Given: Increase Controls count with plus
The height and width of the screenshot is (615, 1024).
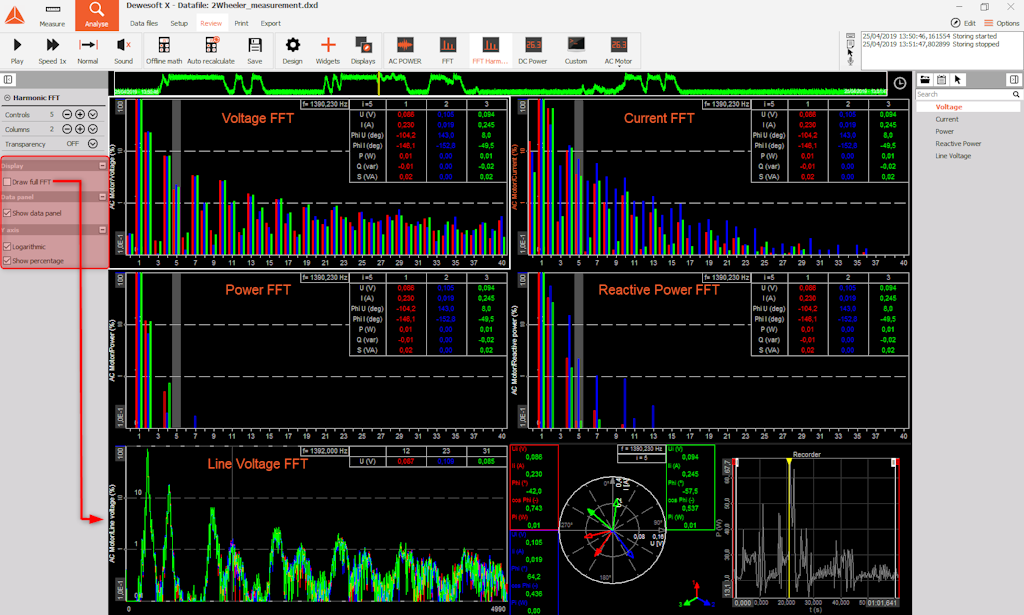Looking at the screenshot, I should point(80,114).
